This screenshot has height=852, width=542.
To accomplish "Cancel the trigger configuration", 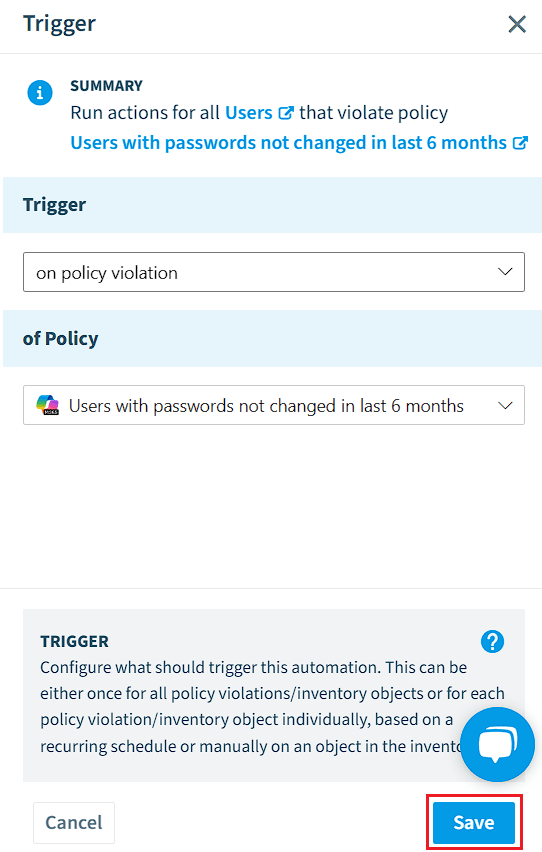I will 74,822.
